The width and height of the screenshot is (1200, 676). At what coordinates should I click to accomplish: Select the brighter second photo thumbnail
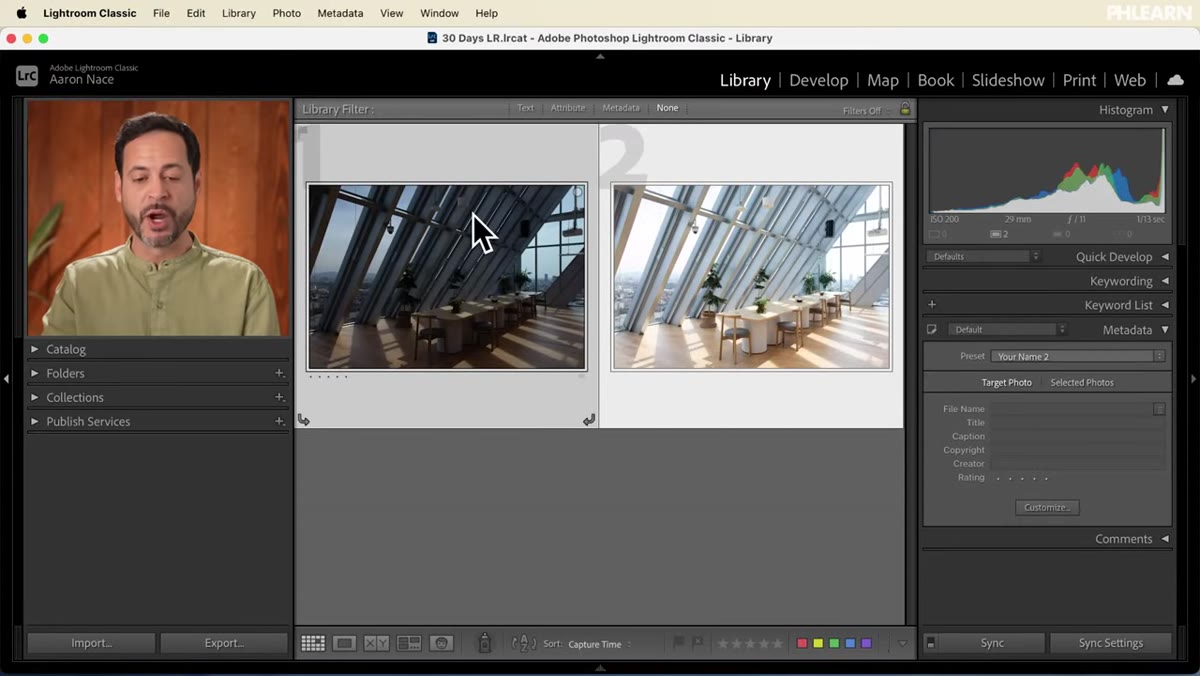coord(751,277)
